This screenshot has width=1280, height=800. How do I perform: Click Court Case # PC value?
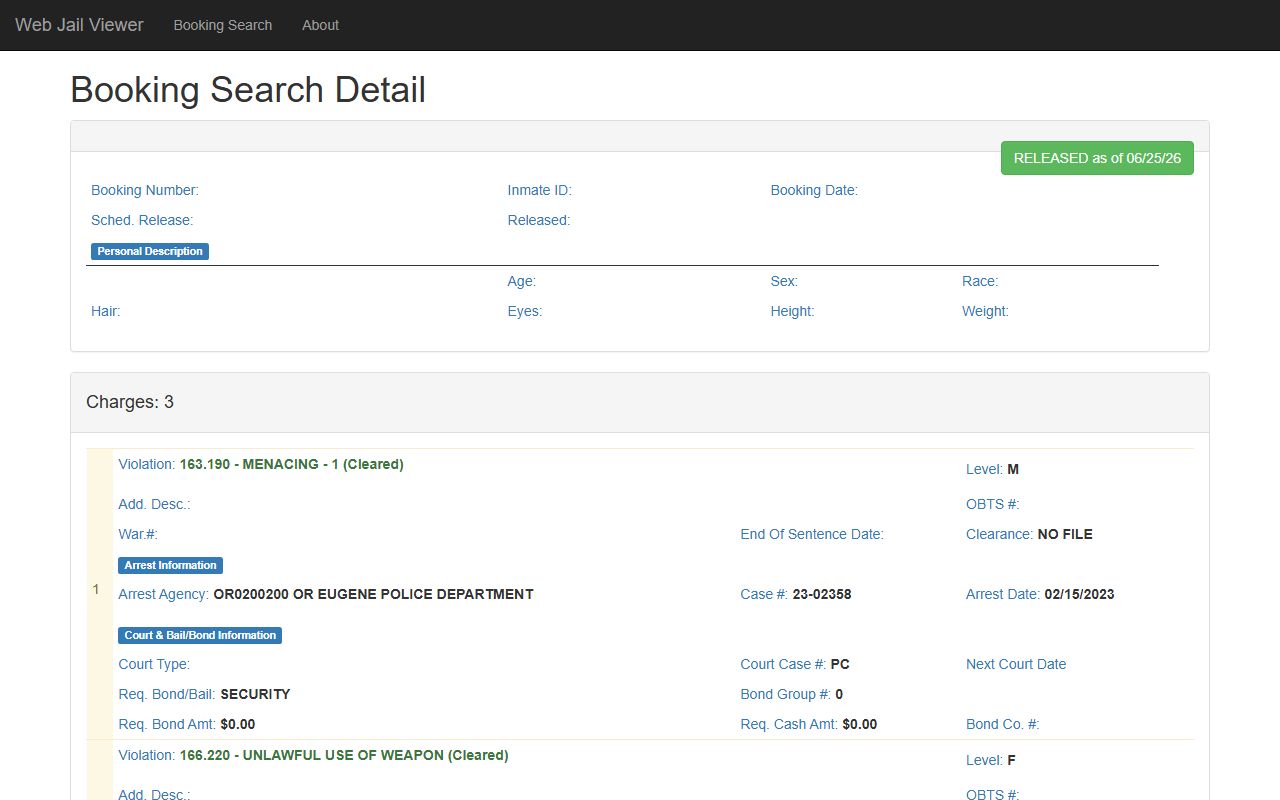coord(840,664)
